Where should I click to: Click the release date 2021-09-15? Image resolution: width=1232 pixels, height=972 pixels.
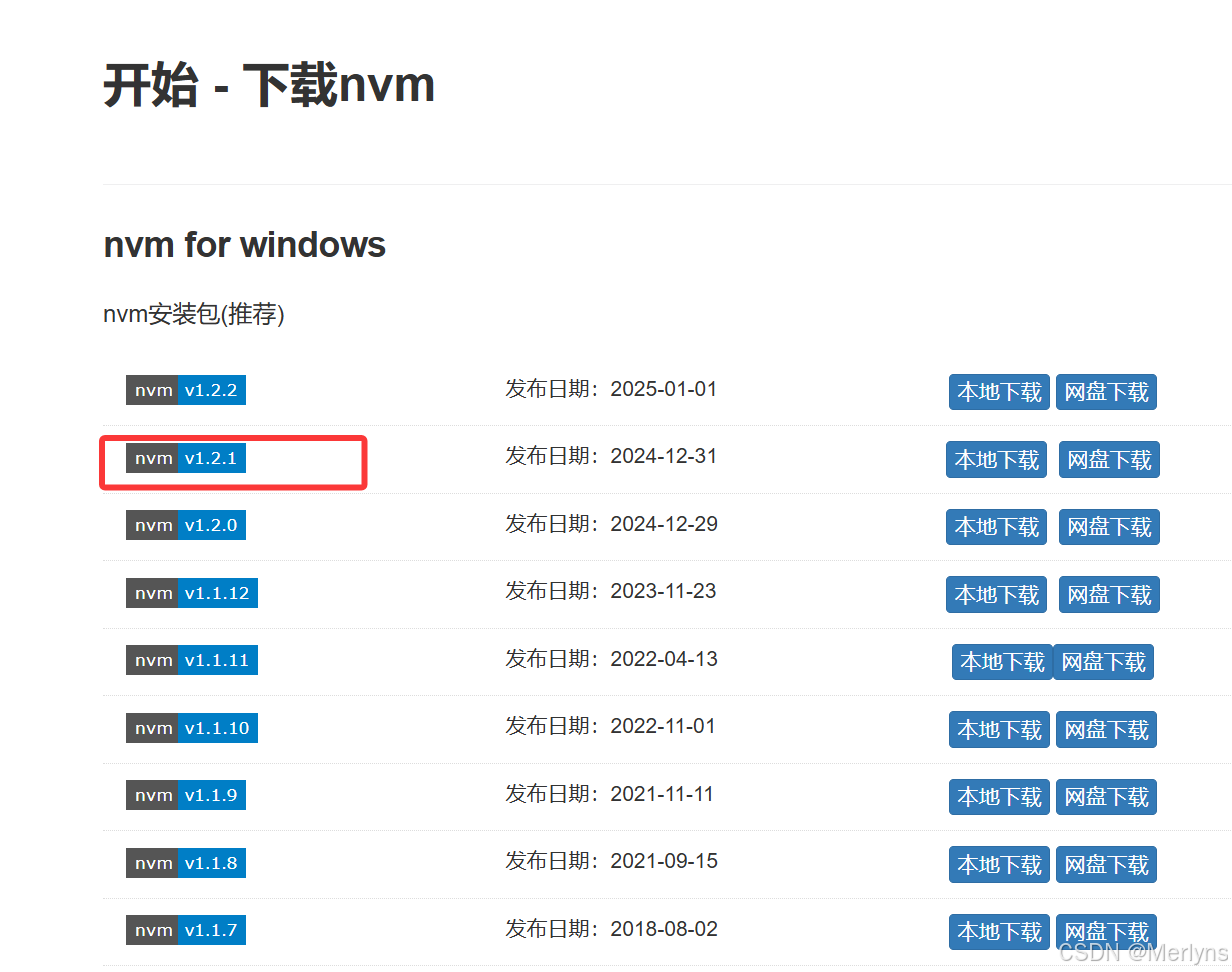tap(664, 861)
